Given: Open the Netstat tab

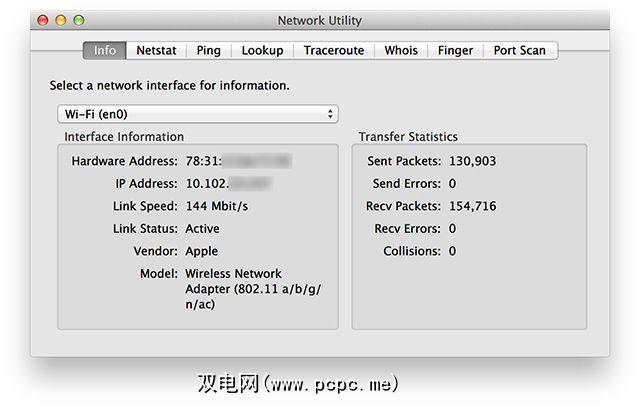Looking at the screenshot, I should pyautogui.click(x=158, y=50).
